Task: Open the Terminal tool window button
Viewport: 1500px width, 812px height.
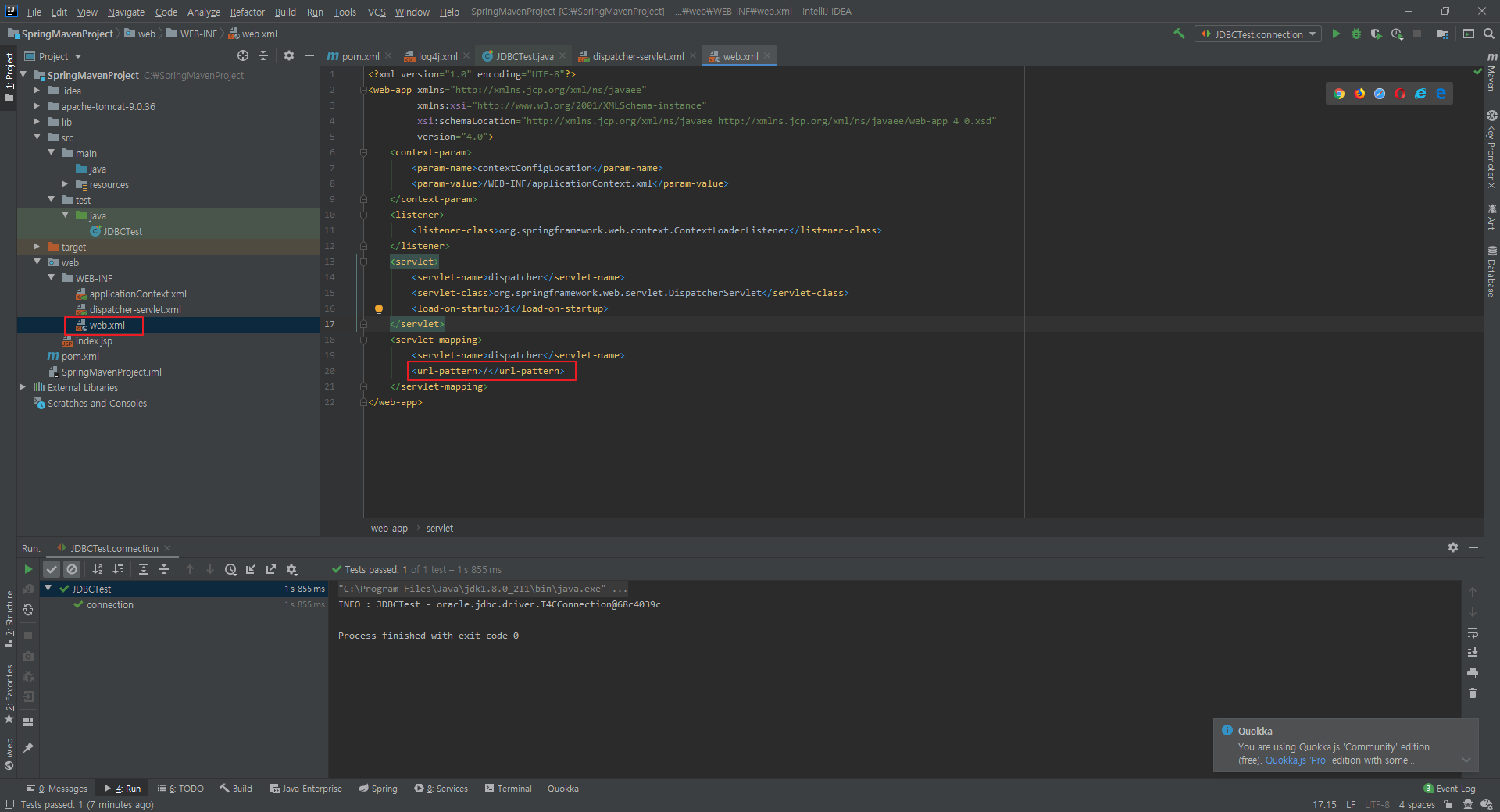Action: pyautogui.click(x=508, y=789)
